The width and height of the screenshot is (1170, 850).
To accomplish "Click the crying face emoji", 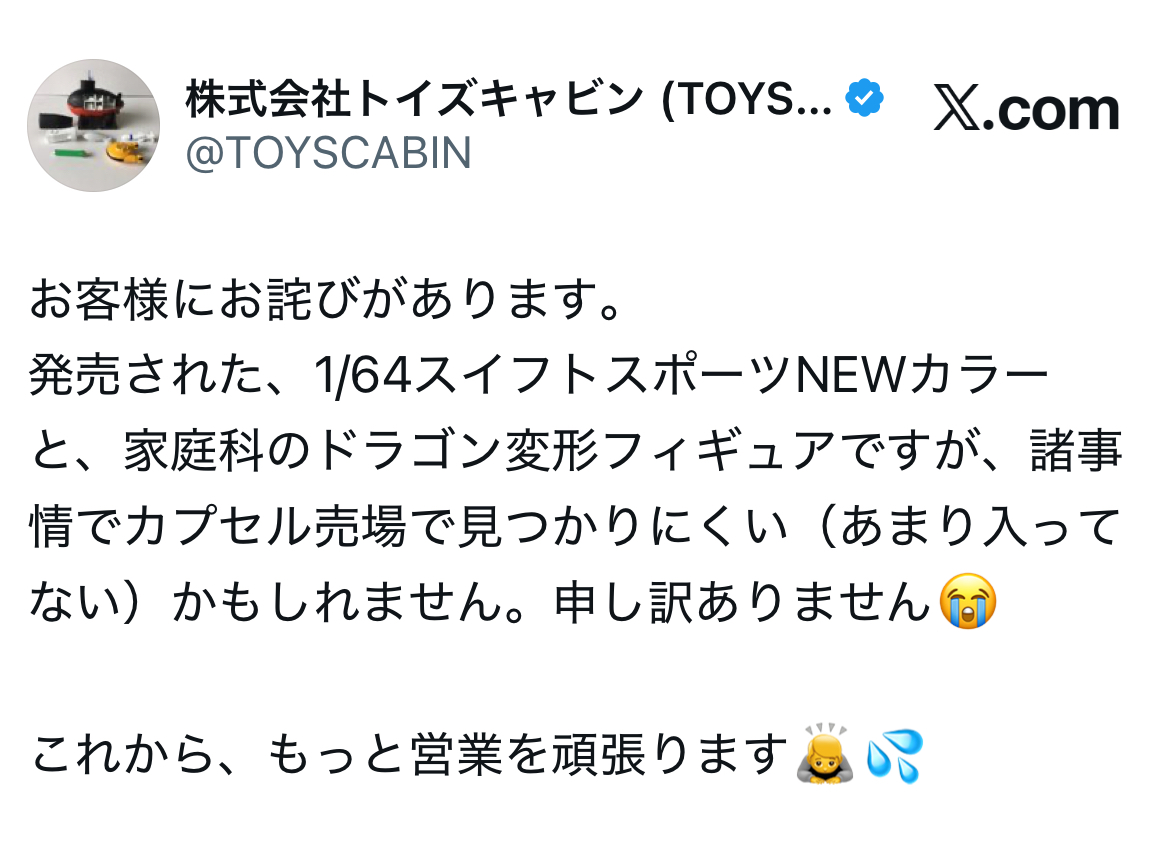I will point(967,601).
